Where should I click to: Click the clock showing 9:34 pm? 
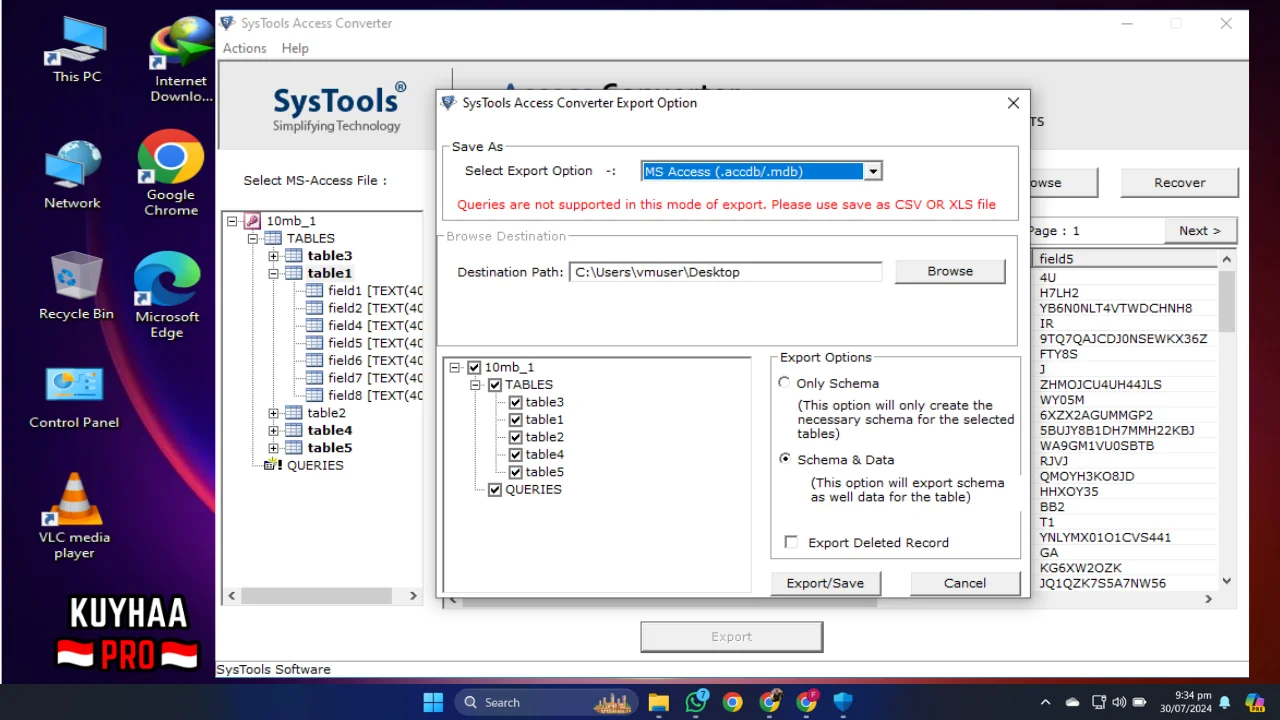tap(1184, 702)
